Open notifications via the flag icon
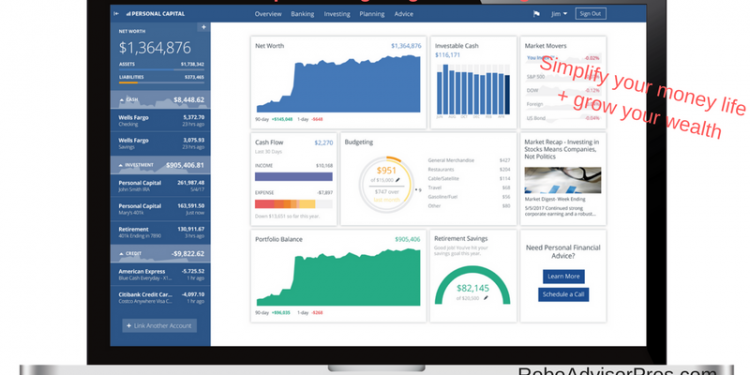This screenshot has width=750, height=375. 536,14
